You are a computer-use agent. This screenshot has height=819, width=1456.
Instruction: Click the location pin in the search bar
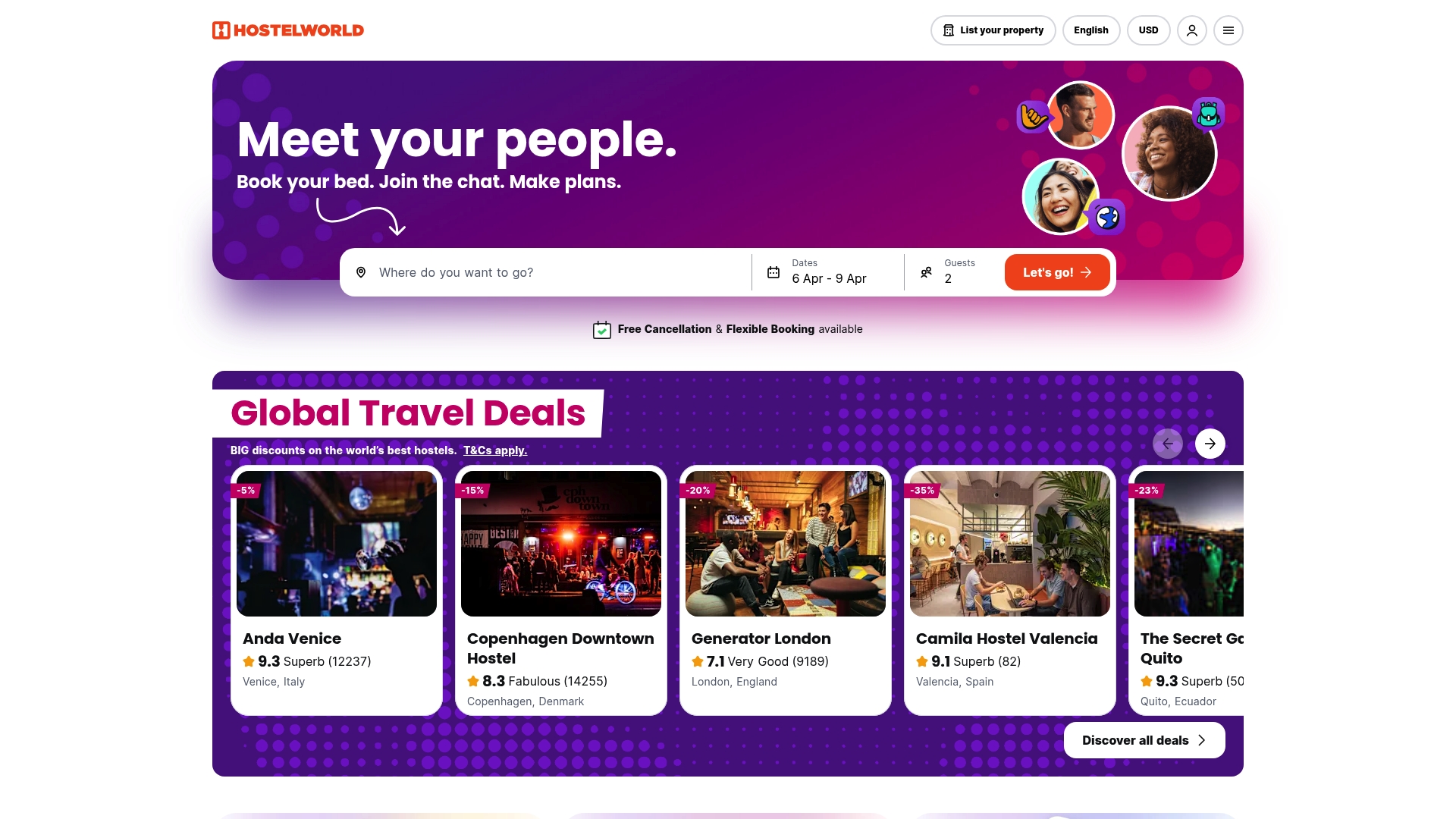click(x=361, y=272)
